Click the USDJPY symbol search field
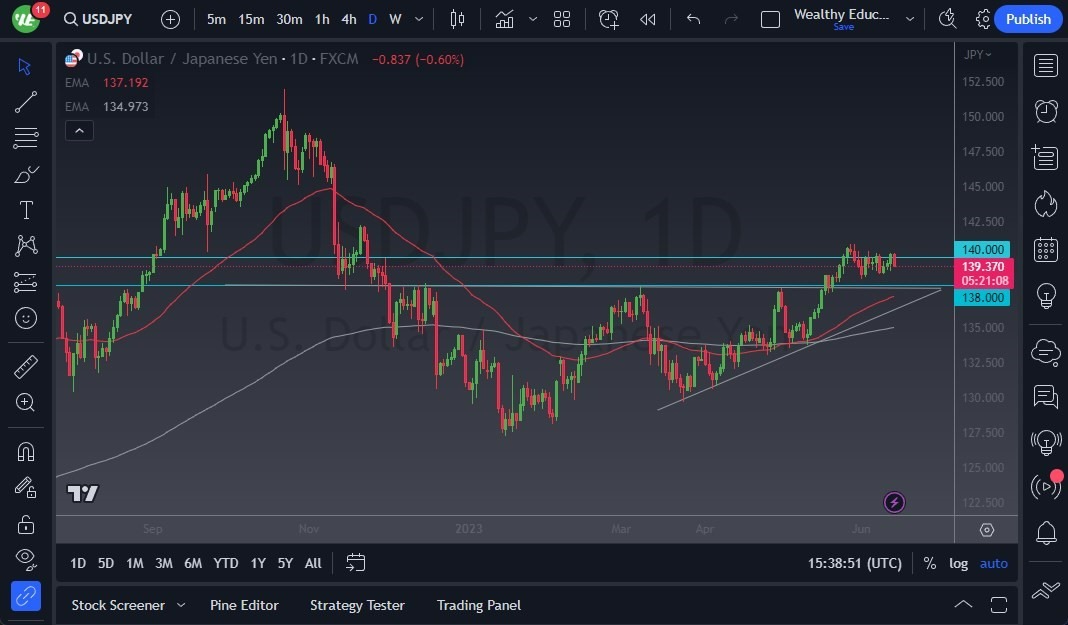Viewport: 1068px width, 625px height. (98, 18)
